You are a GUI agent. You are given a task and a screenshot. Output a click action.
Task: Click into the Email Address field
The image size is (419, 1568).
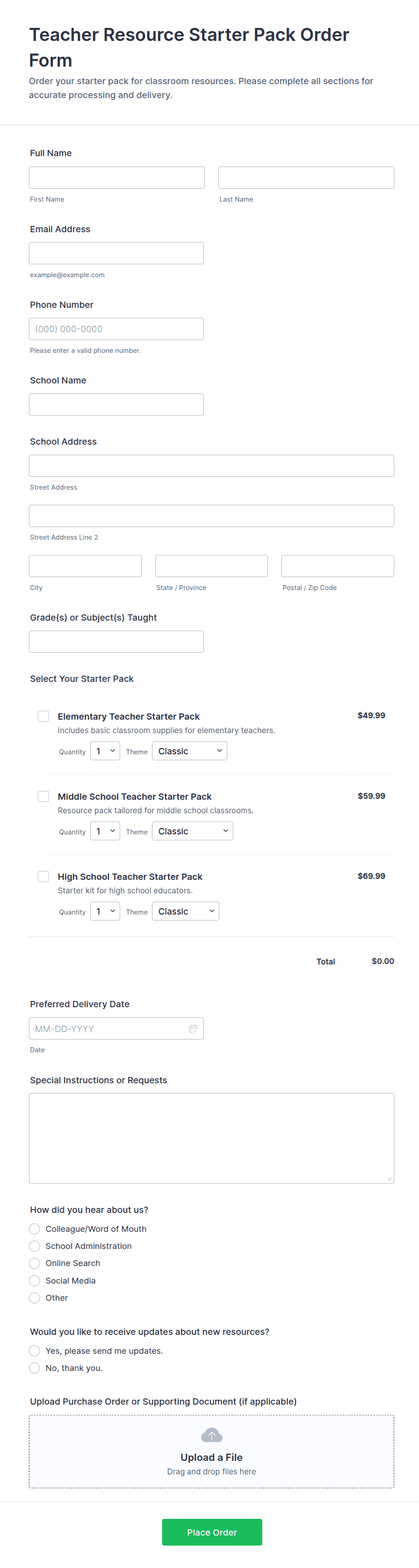click(116, 253)
